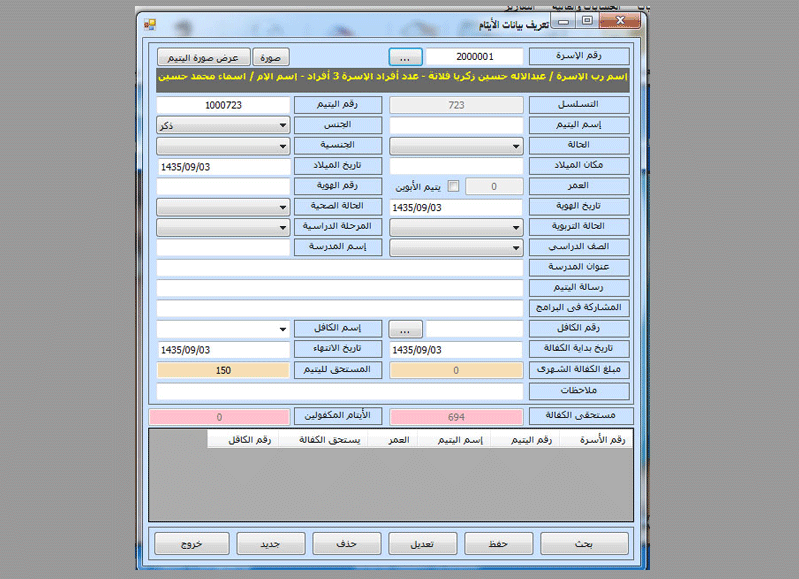Screen dimensions: 799x579
Task: Click the إسم اليتيم text field
Action: tap(456, 125)
